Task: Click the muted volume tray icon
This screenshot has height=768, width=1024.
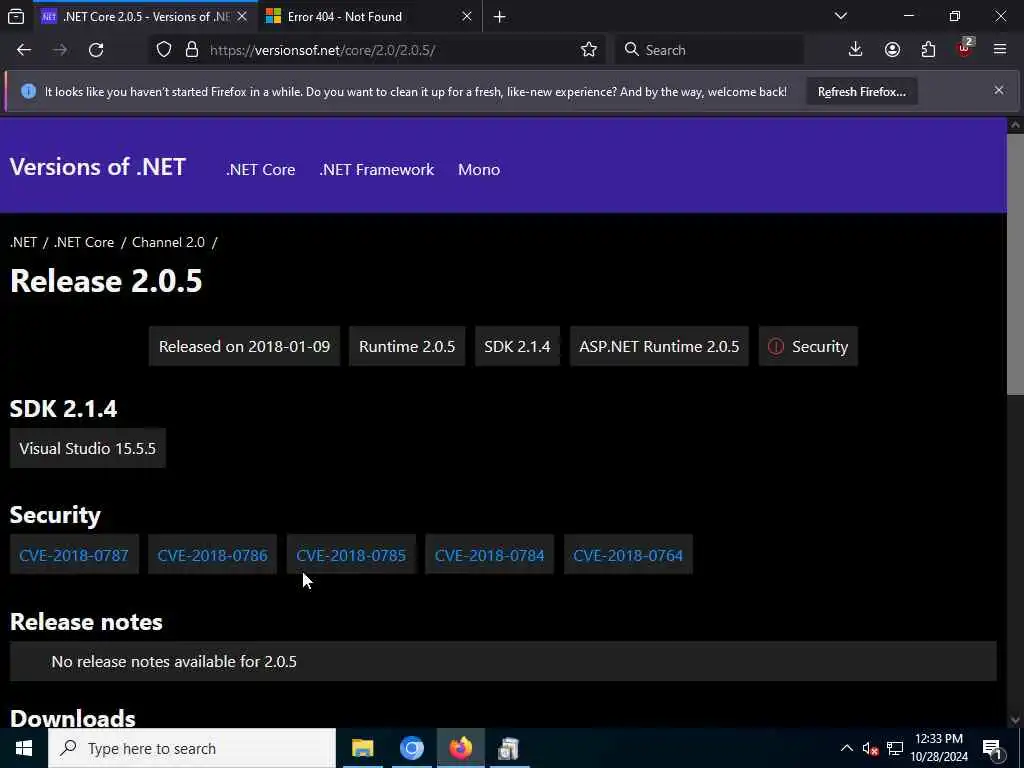Action: tap(870, 748)
